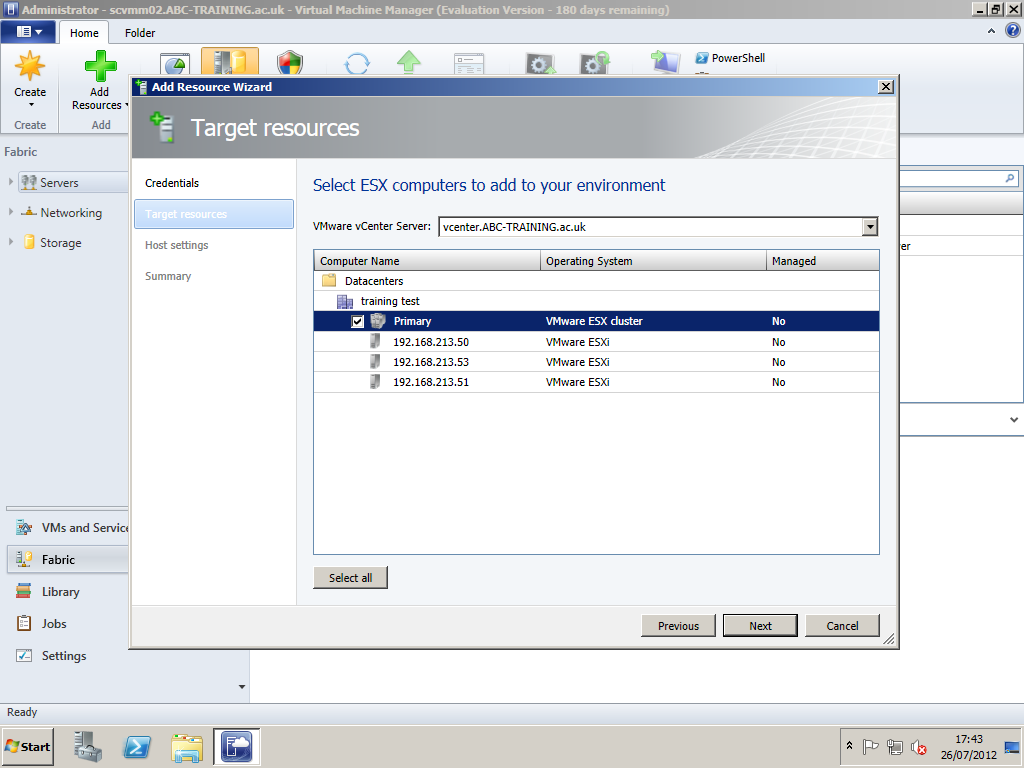This screenshot has width=1024, height=768.
Task: Click the training test datacenter icon
Action: pyautogui.click(x=345, y=301)
